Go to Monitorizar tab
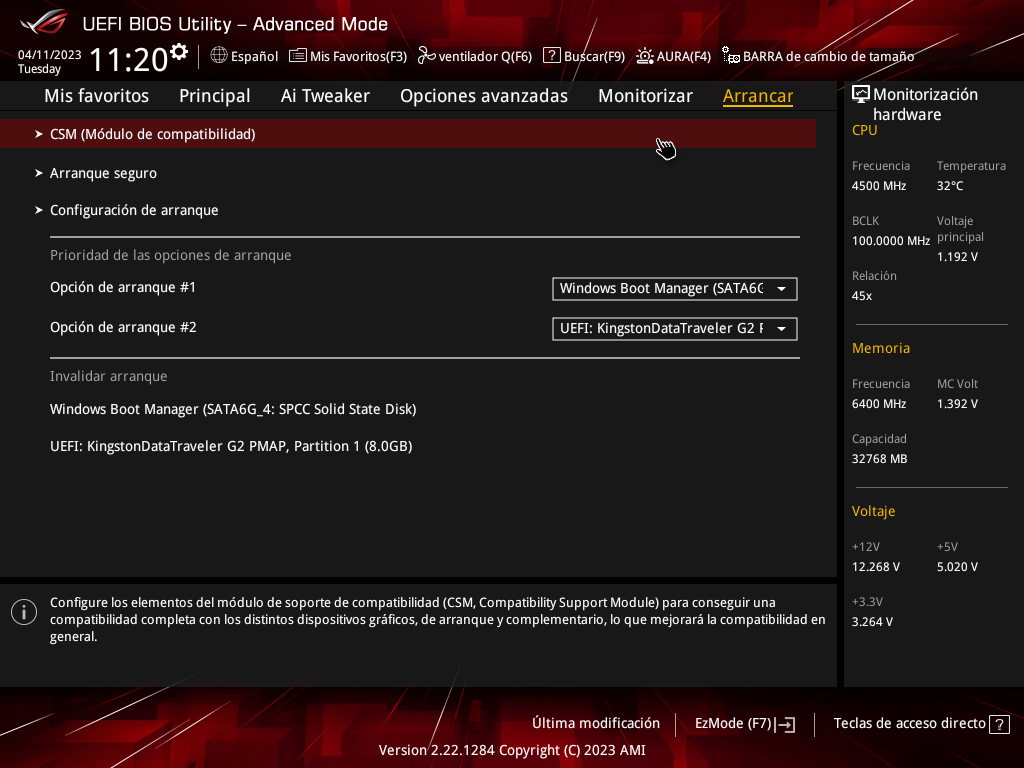Viewport: 1024px width, 768px height. (645, 96)
